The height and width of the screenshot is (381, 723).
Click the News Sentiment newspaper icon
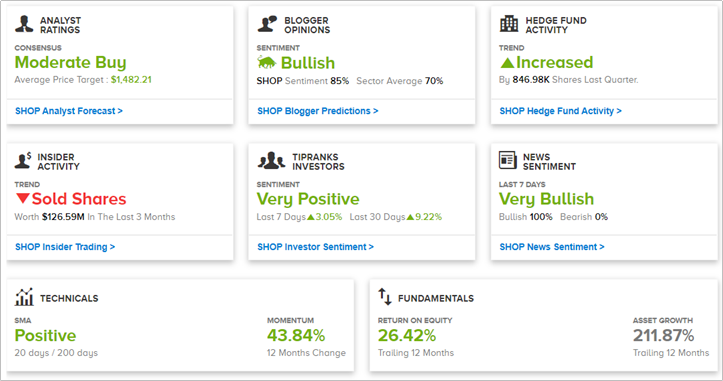pos(508,160)
